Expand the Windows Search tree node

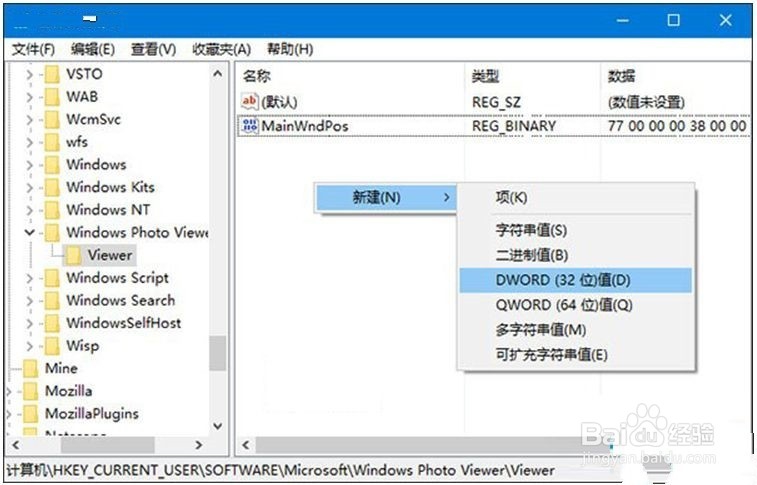(29, 301)
